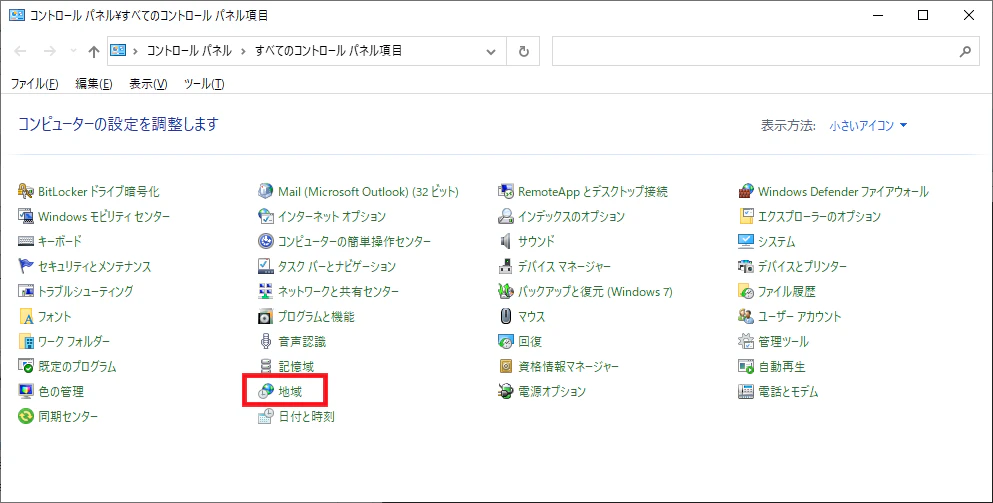The image size is (993, 503).
Task: Click the Windows モビリティ センター icon
Action: pos(26,217)
